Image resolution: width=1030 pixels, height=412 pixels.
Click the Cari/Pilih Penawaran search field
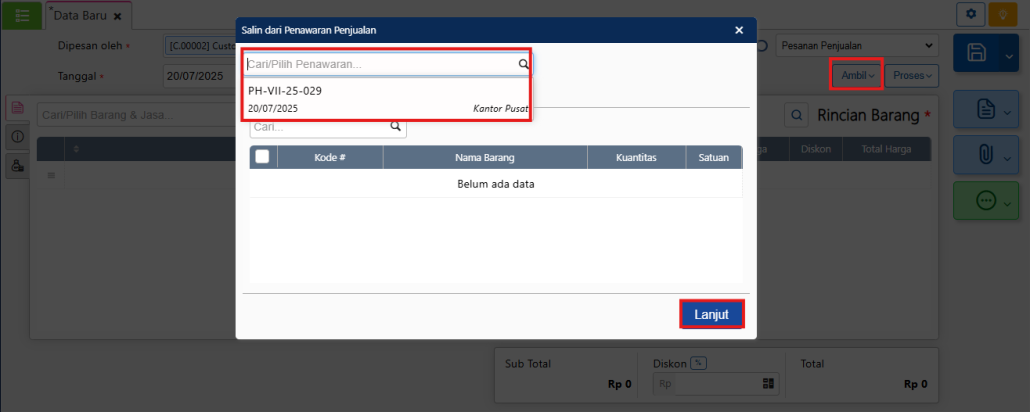pos(380,64)
